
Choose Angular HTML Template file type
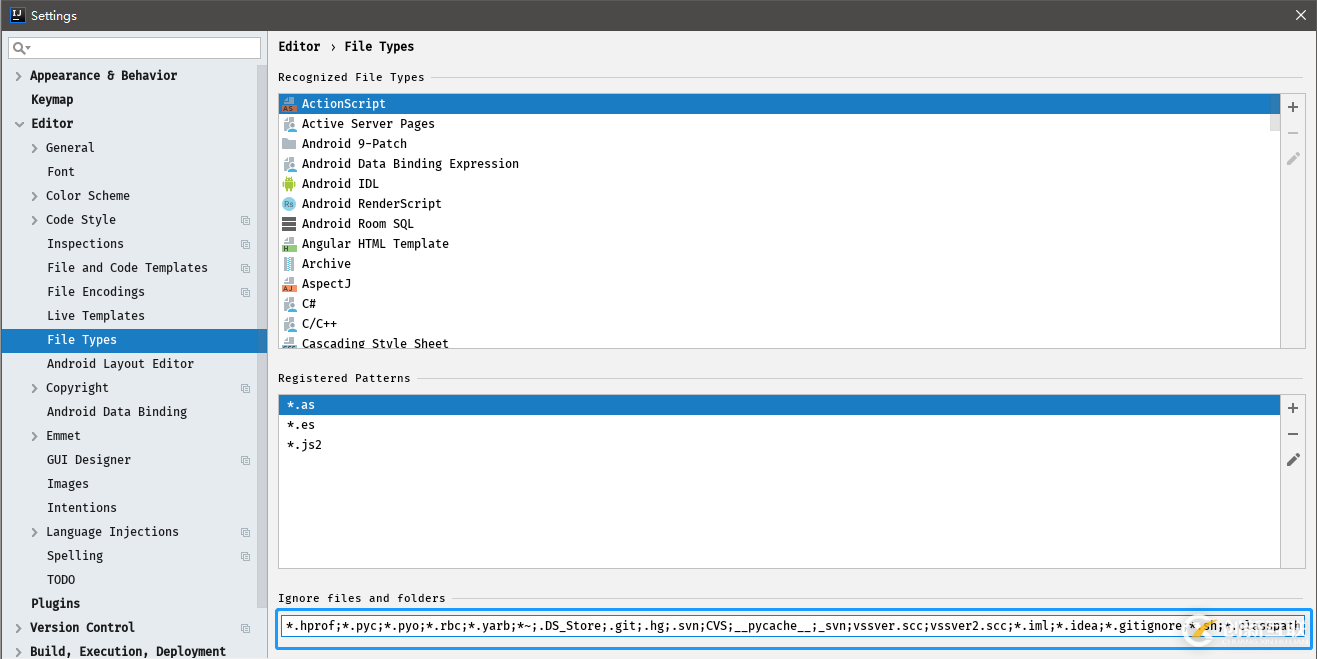click(x=375, y=244)
